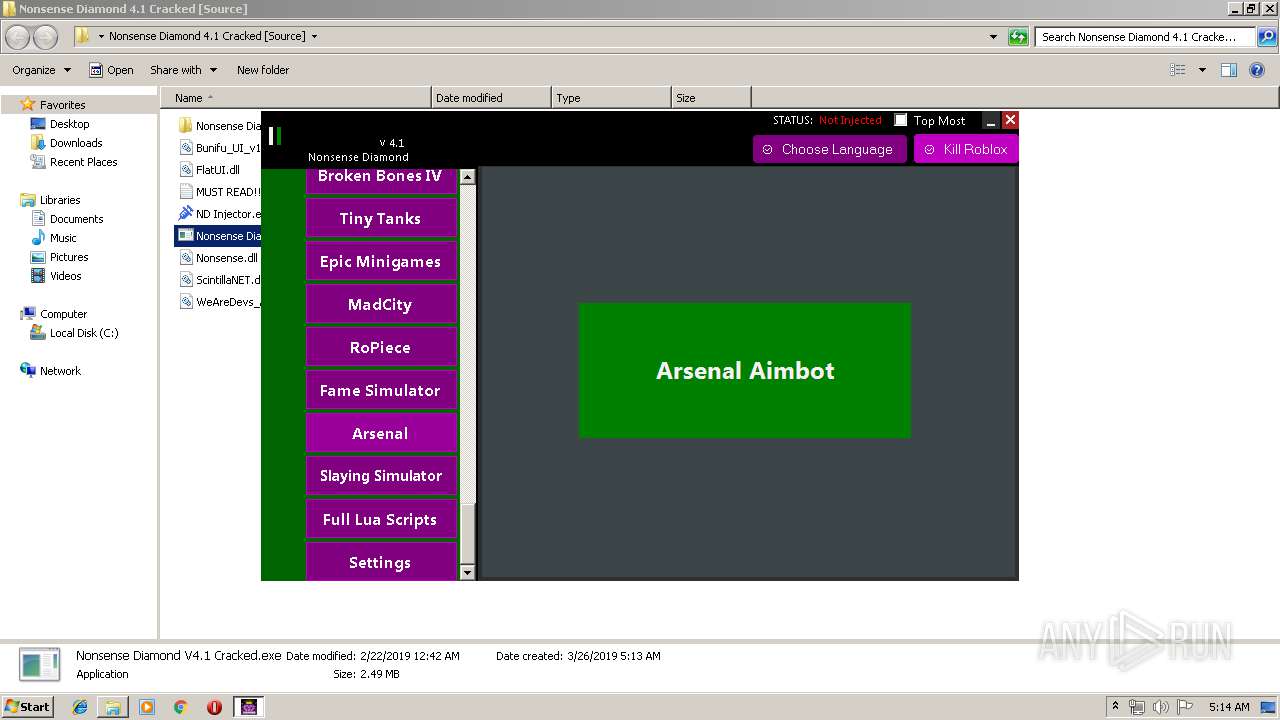The image size is (1280, 720).
Task: Choose the Epic Minigames script
Action: click(380, 261)
